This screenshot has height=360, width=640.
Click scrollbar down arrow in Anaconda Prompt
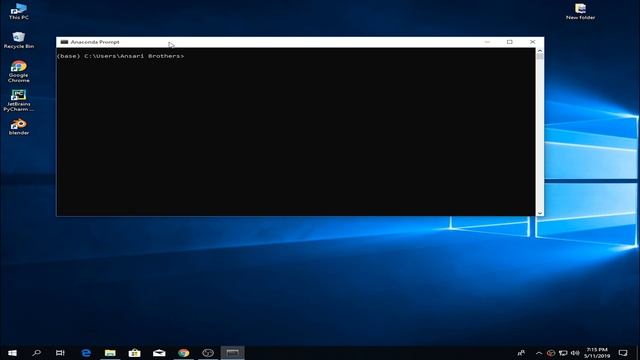(x=540, y=213)
